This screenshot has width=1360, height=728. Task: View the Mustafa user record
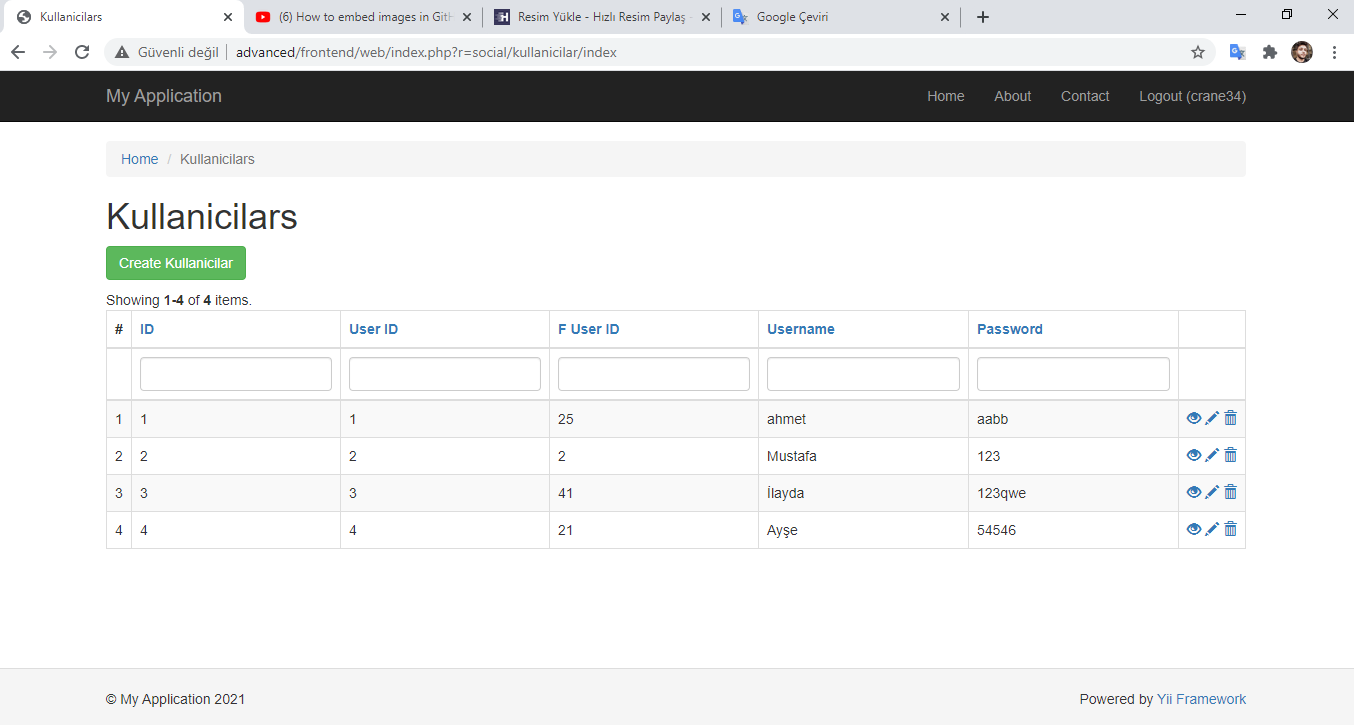[1193, 455]
